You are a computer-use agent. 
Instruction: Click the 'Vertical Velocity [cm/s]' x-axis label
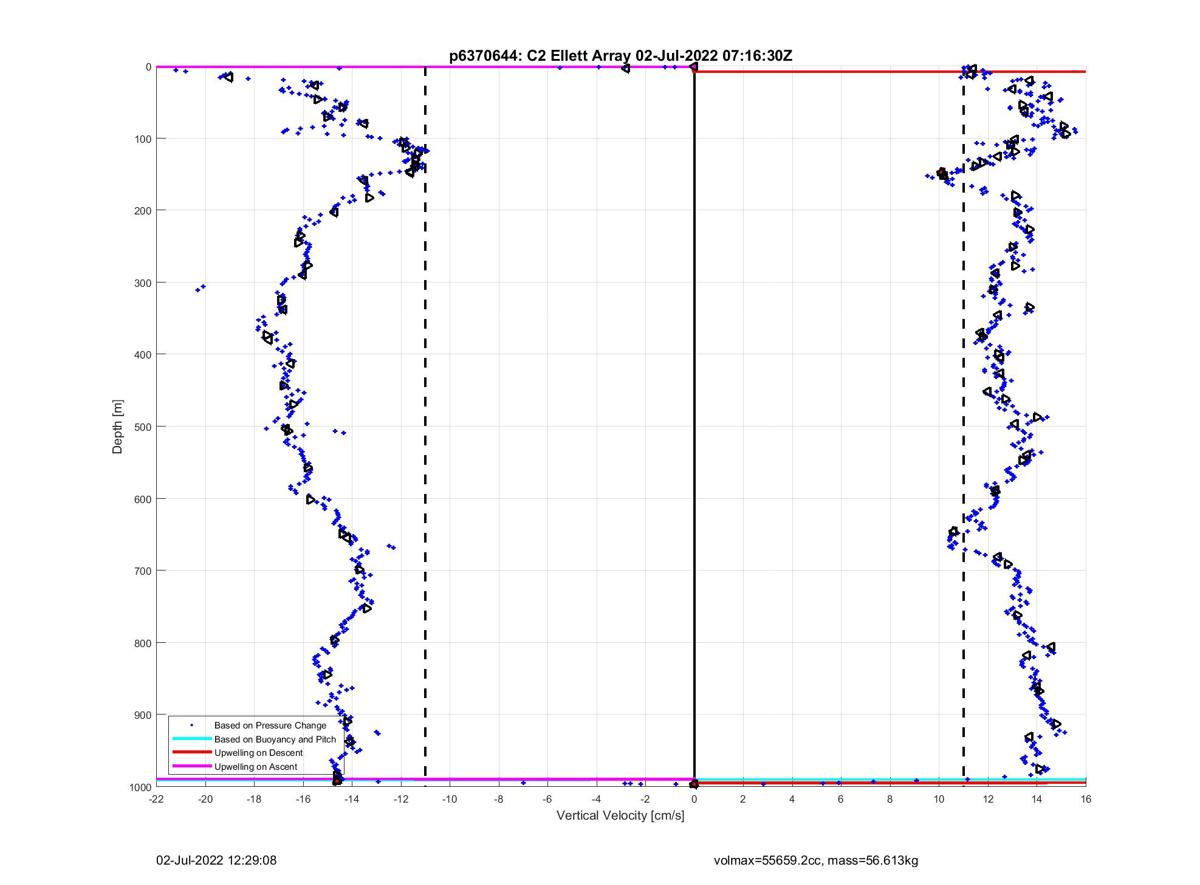[620, 816]
